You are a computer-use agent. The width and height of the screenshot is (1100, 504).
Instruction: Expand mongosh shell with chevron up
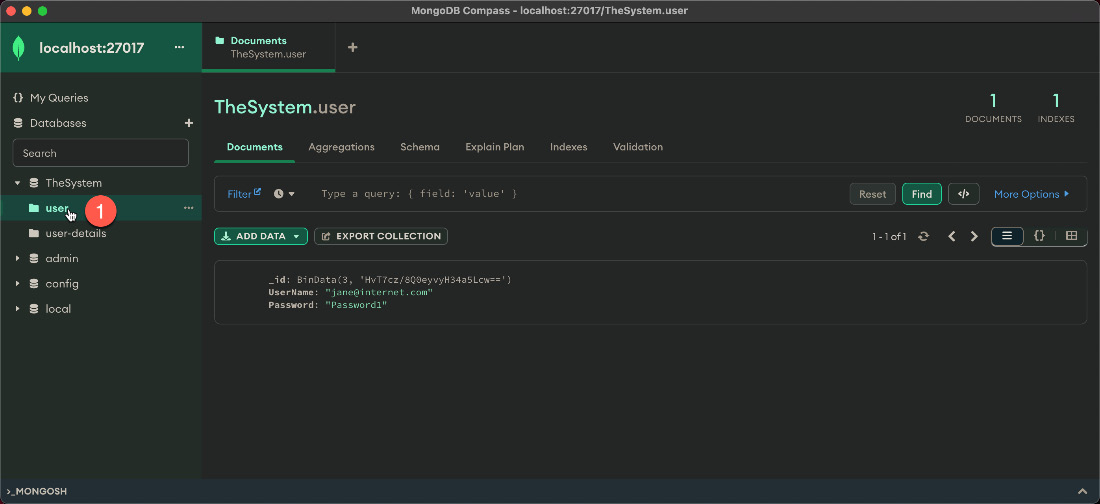tap(1082, 491)
